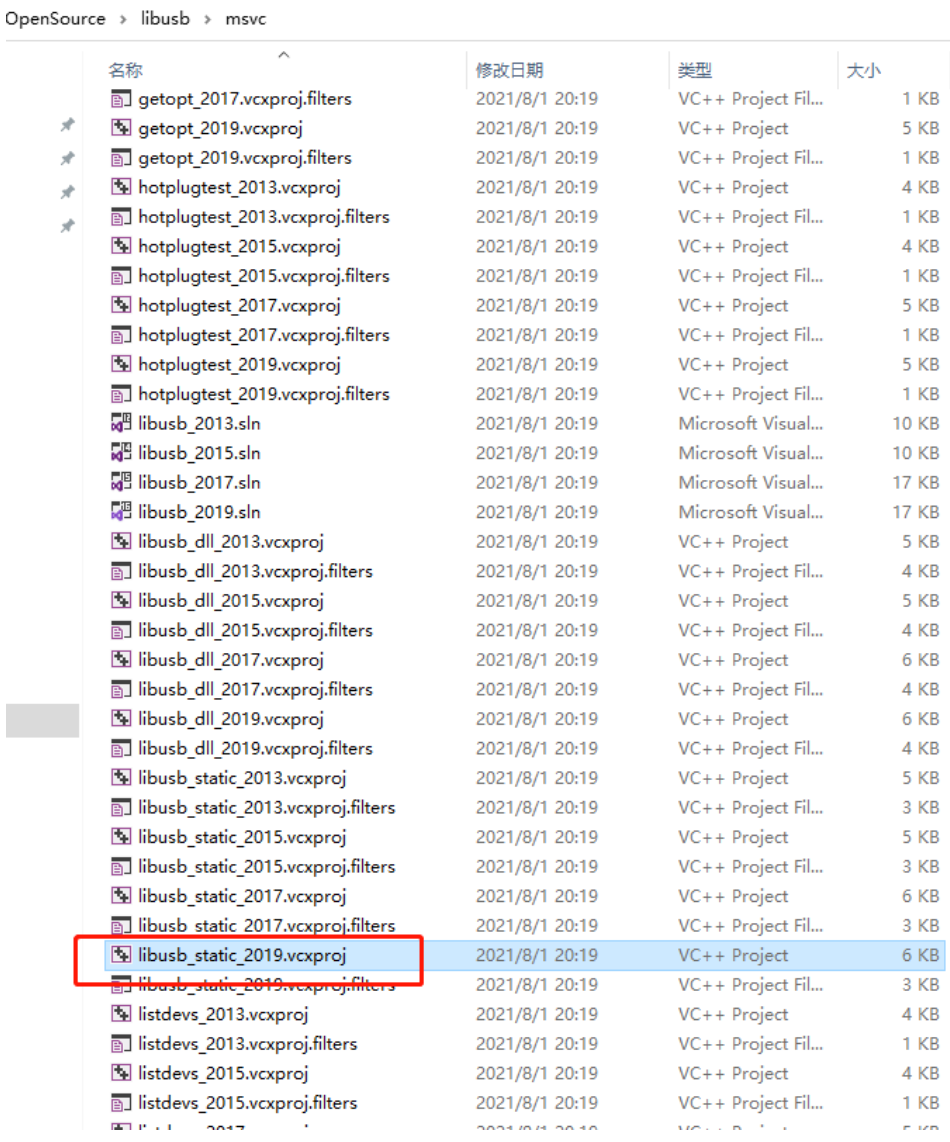Click the libusb_2019.sln Visual Studio solution icon
The height and width of the screenshot is (1142, 950).
click(x=121, y=512)
